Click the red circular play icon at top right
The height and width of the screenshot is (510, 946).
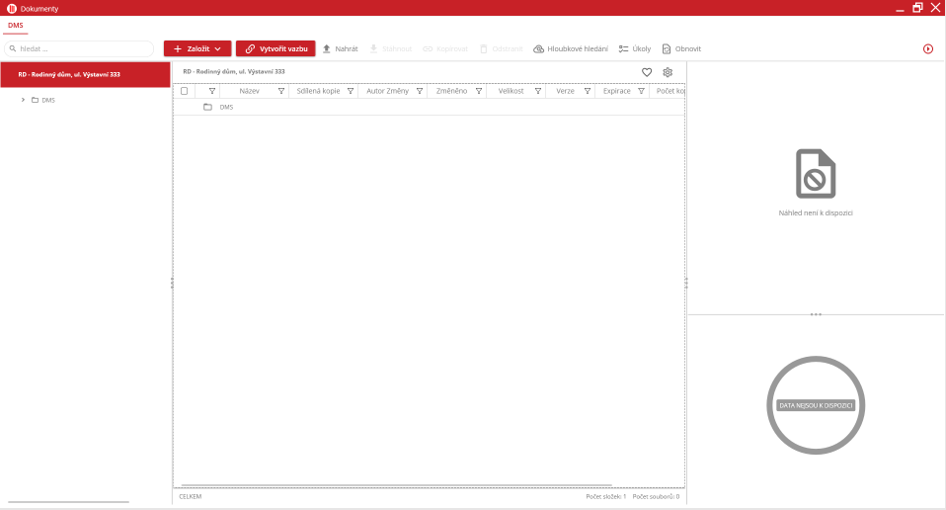(928, 49)
